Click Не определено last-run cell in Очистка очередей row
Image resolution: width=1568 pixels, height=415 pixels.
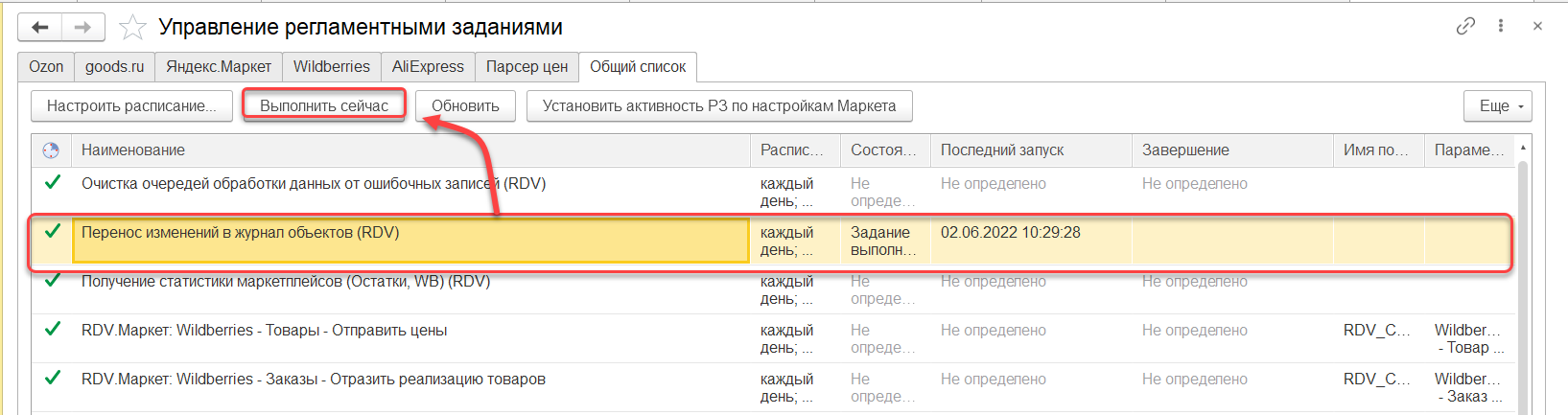[x=1031, y=192]
